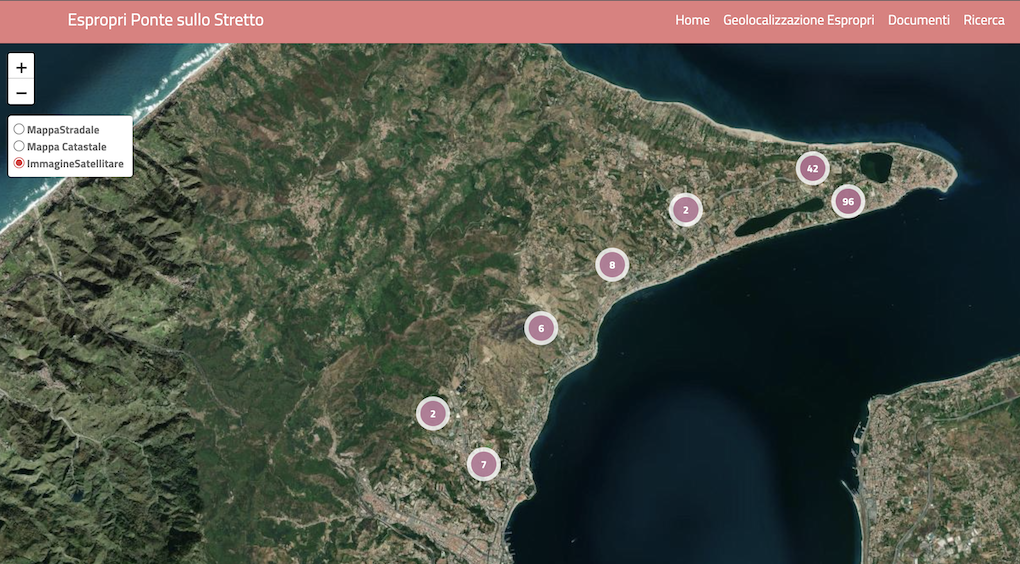Viewport: 1020px width, 564px height.
Task: Open the Home menu item
Action: (692, 20)
